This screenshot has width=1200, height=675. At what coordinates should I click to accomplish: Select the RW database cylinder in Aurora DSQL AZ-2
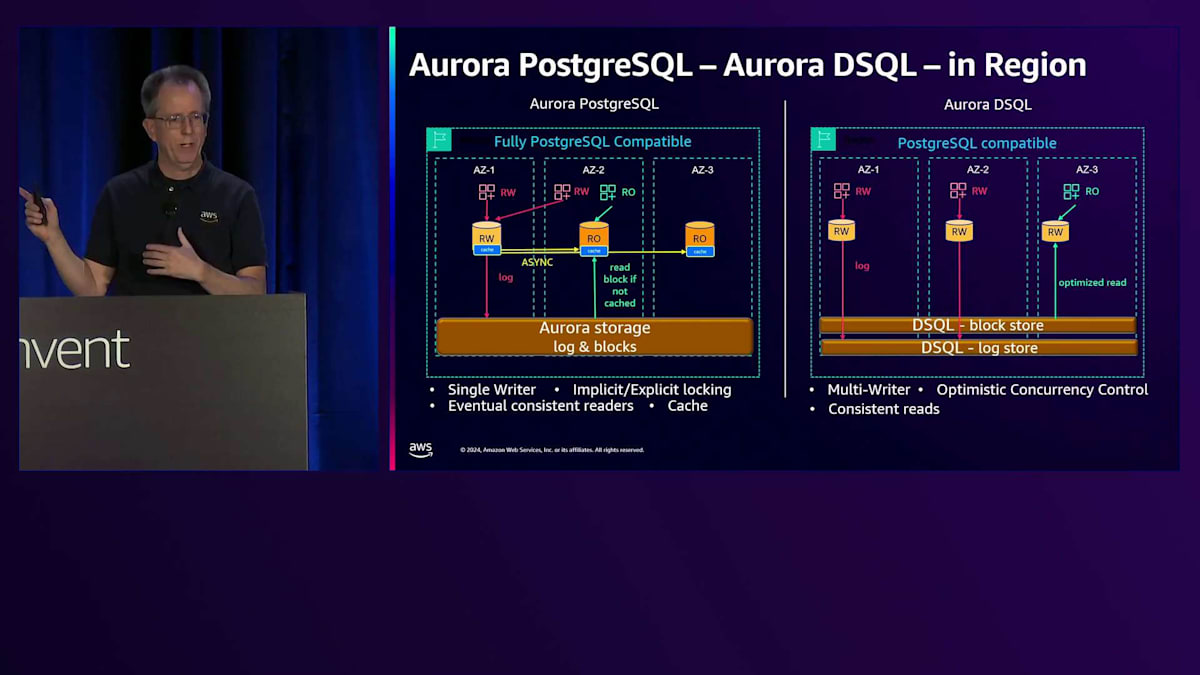point(959,231)
